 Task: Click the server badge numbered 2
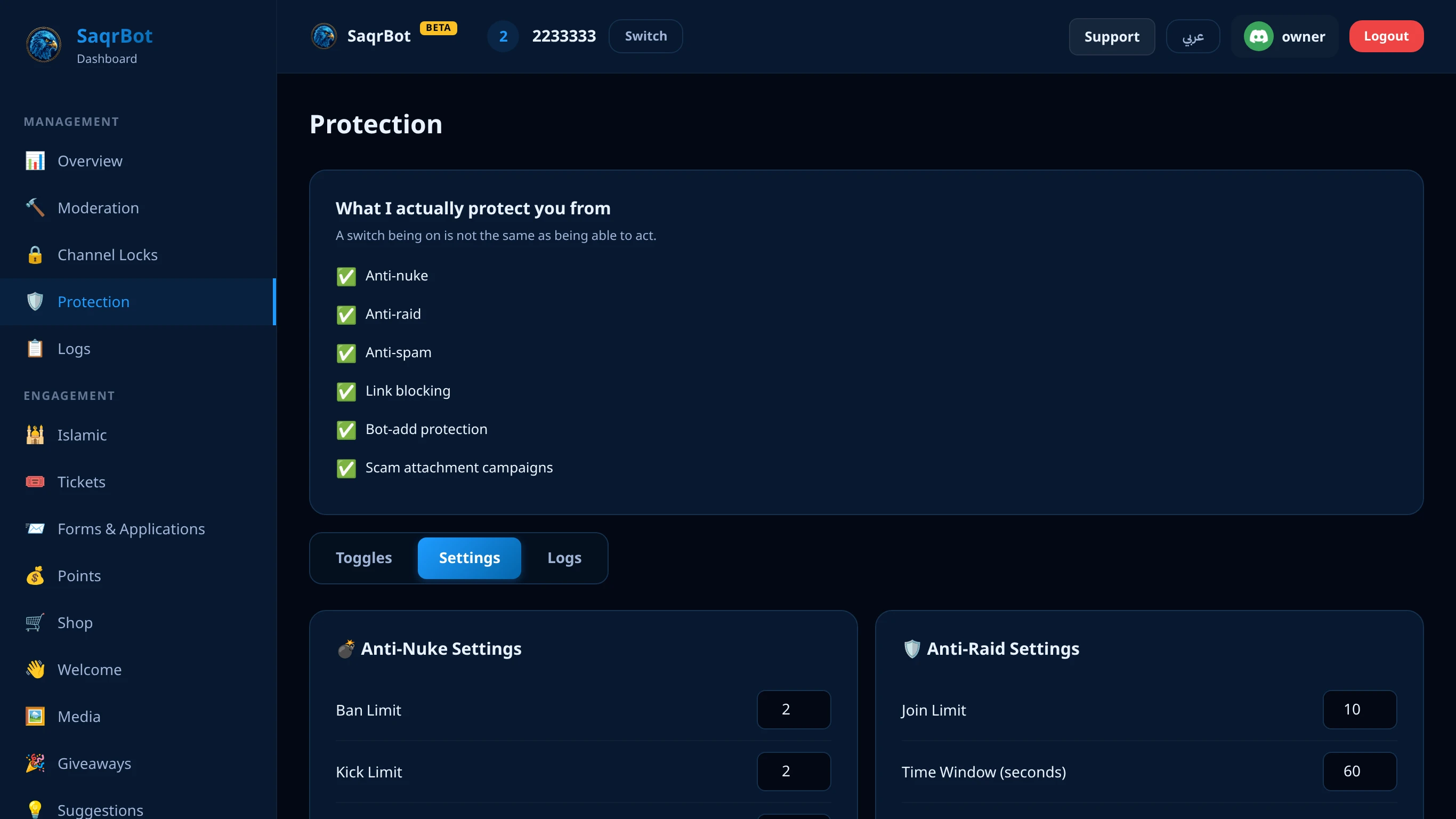point(503,37)
